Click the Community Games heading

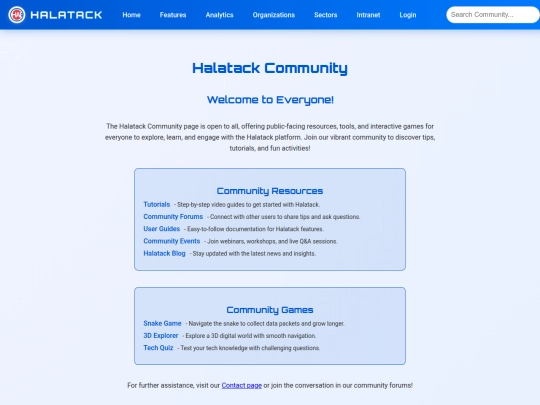tap(270, 310)
